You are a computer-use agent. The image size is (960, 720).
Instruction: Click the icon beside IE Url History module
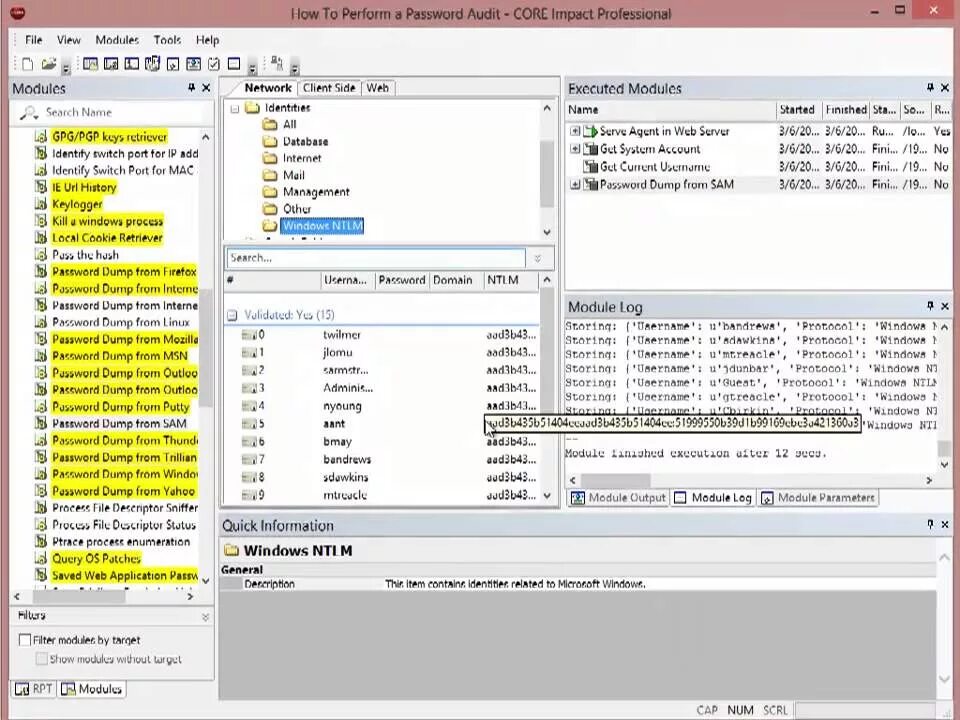[x=40, y=187]
